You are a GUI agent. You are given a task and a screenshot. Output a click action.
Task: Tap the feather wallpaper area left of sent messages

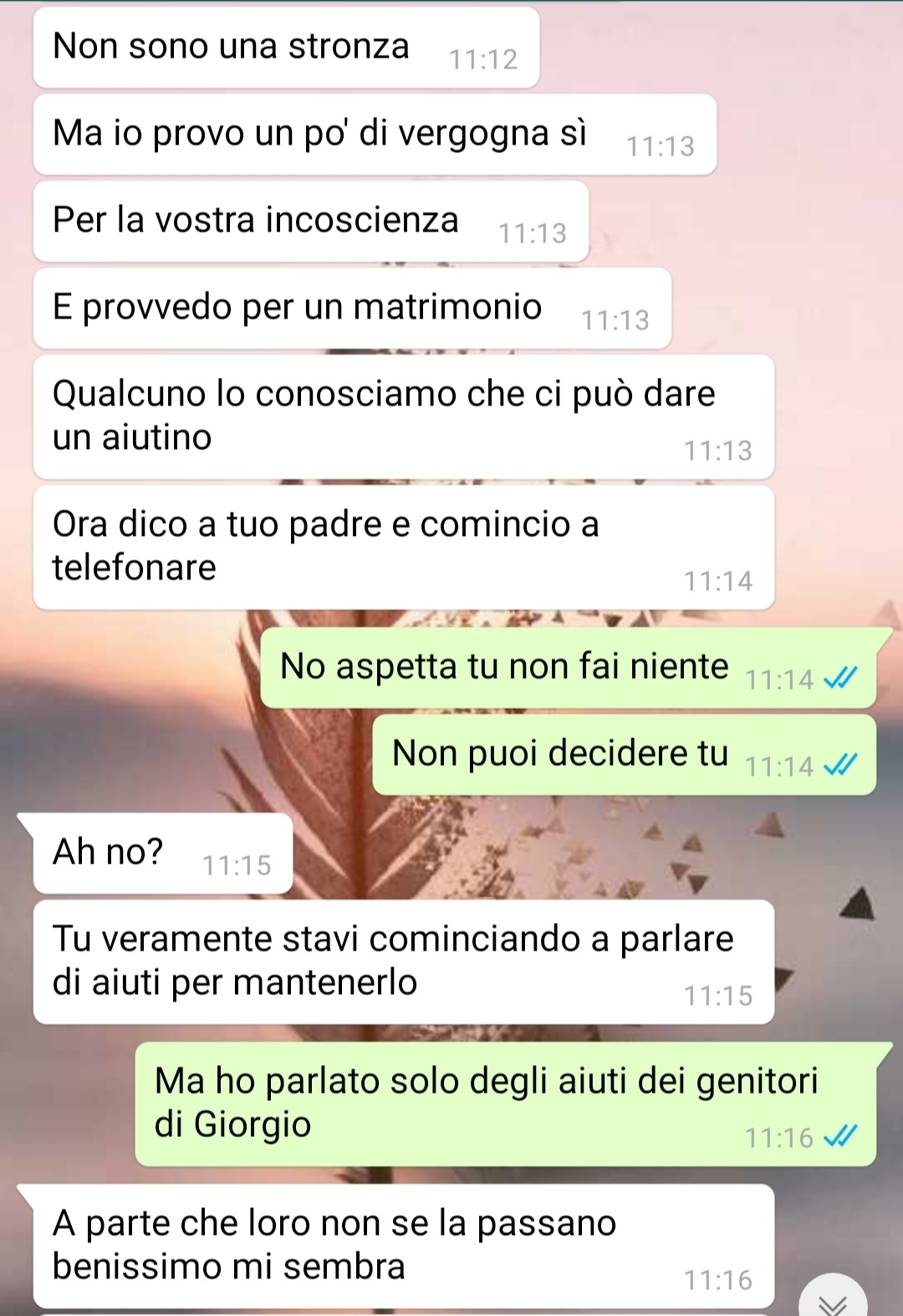point(167,711)
